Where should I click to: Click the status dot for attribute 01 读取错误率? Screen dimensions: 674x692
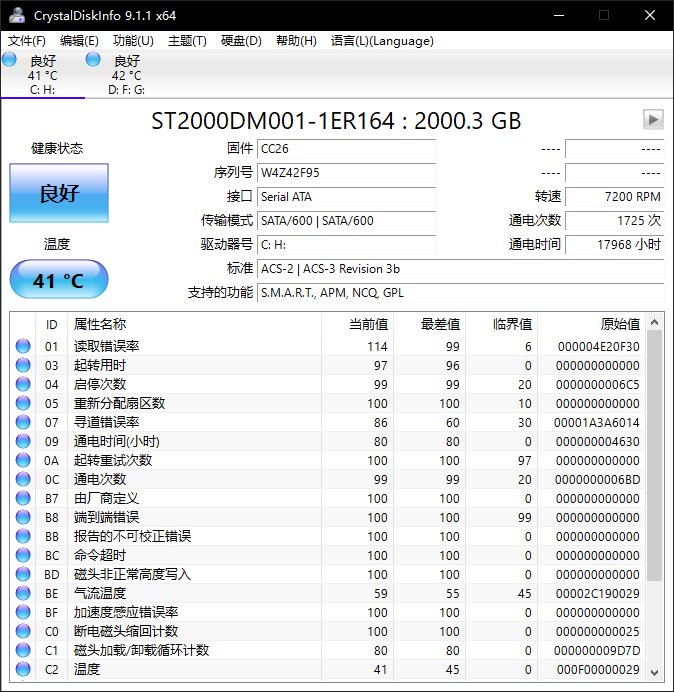(x=23, y=346)
